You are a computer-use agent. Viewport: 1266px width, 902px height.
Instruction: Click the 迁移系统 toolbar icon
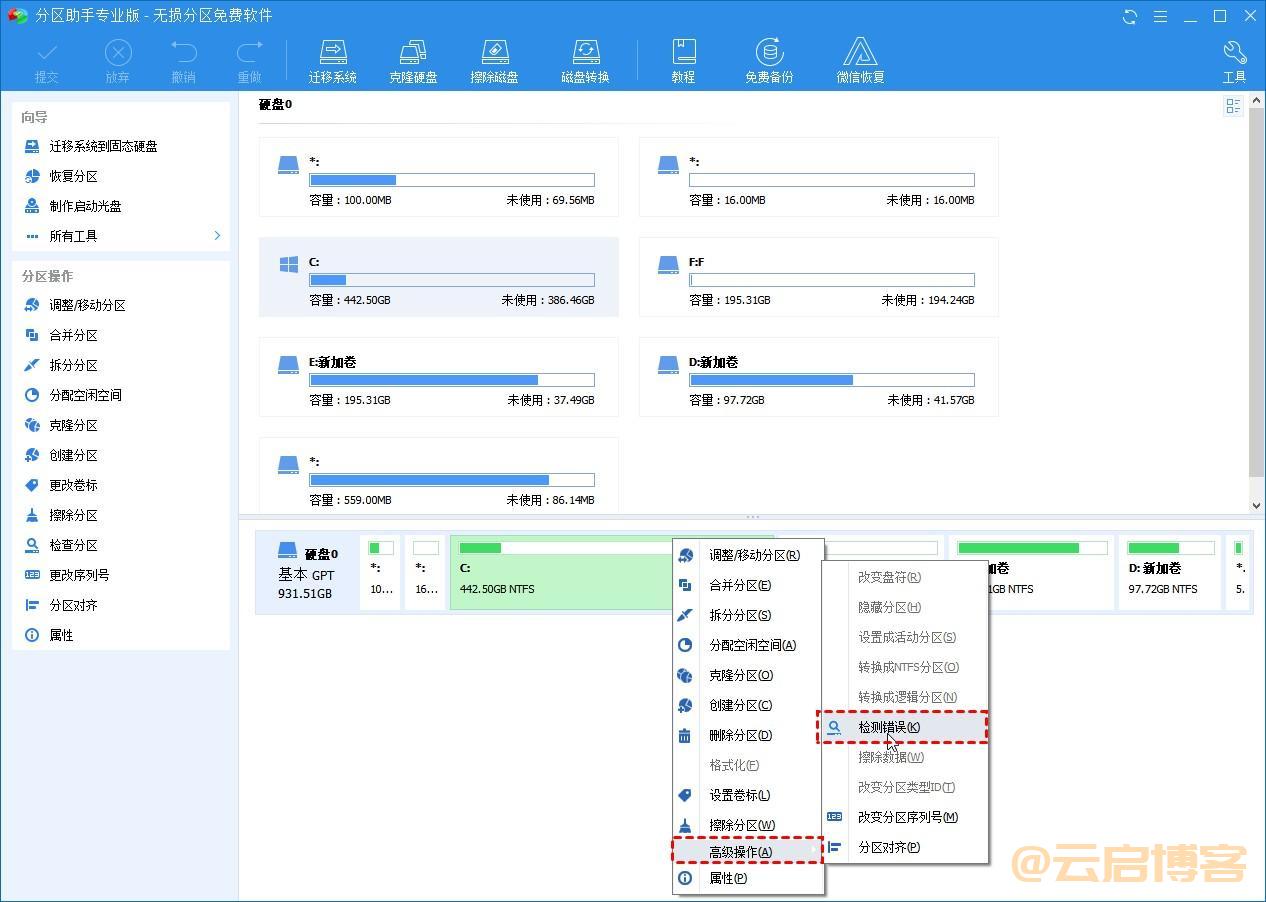tap(332, 61)
